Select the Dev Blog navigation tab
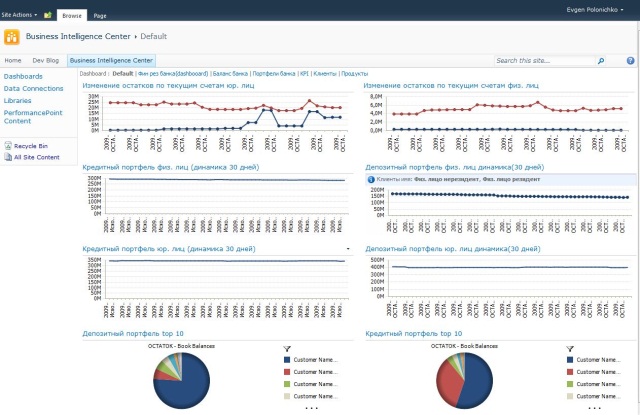 (x=46, y=61)
